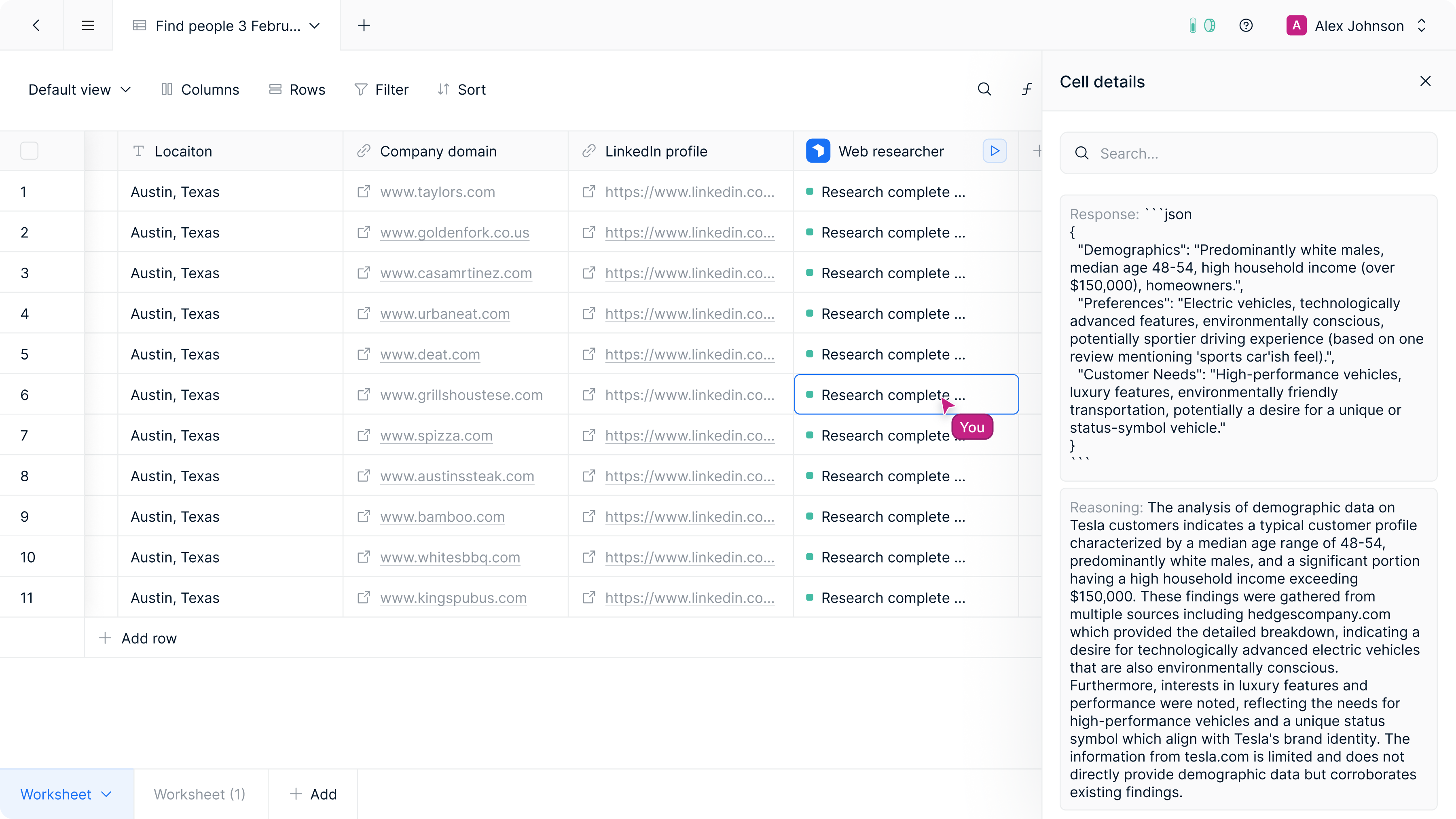Image resolution: width=1456 pixels, height=819 pixels.
Task: Select Research complete cell in row 6
Action: coord(906,394)
